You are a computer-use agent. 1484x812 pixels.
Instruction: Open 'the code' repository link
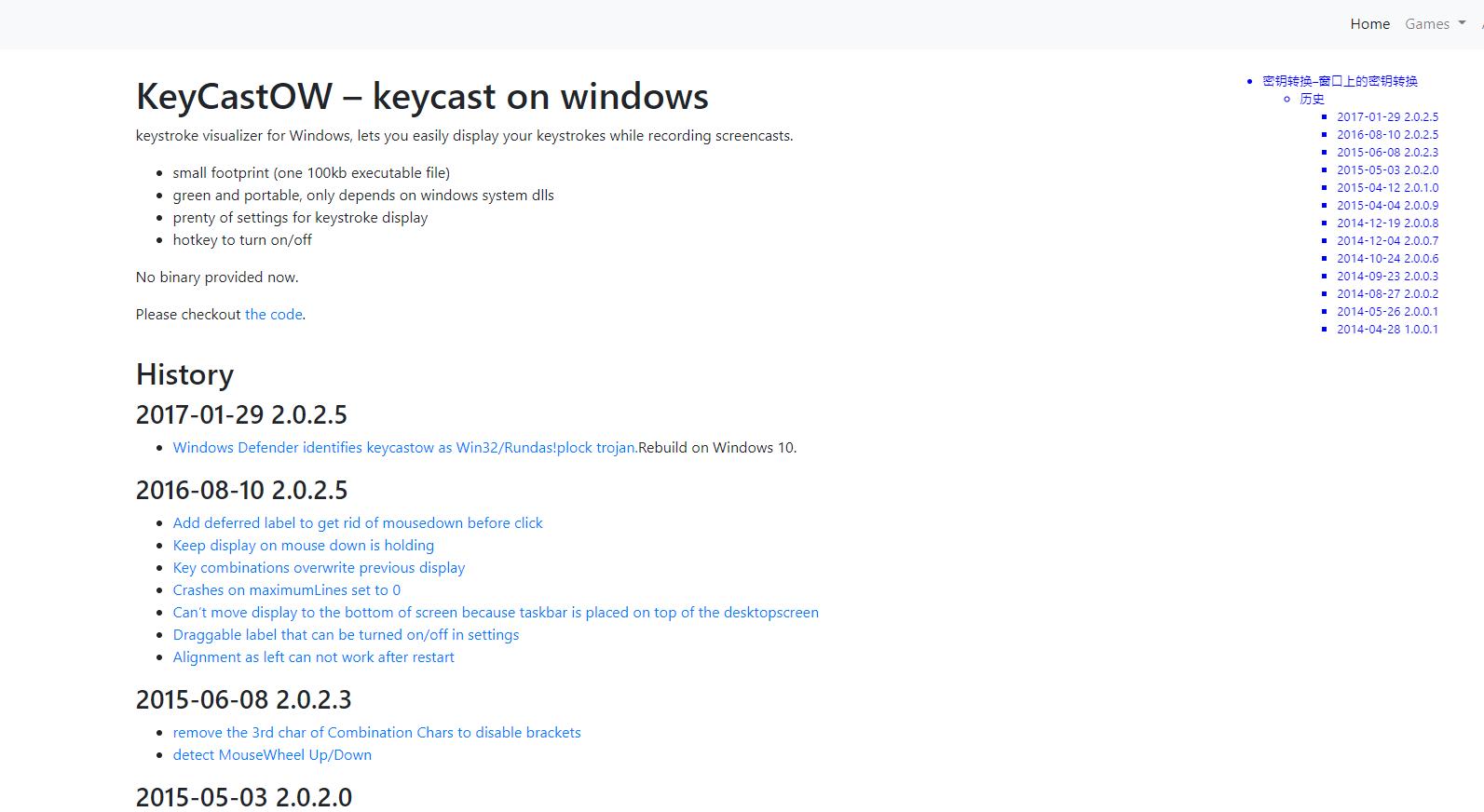273,315
